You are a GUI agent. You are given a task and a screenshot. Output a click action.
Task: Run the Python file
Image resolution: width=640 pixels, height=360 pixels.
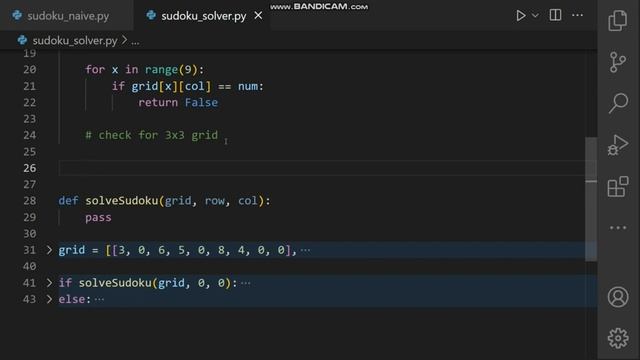(x=520, y=16)
